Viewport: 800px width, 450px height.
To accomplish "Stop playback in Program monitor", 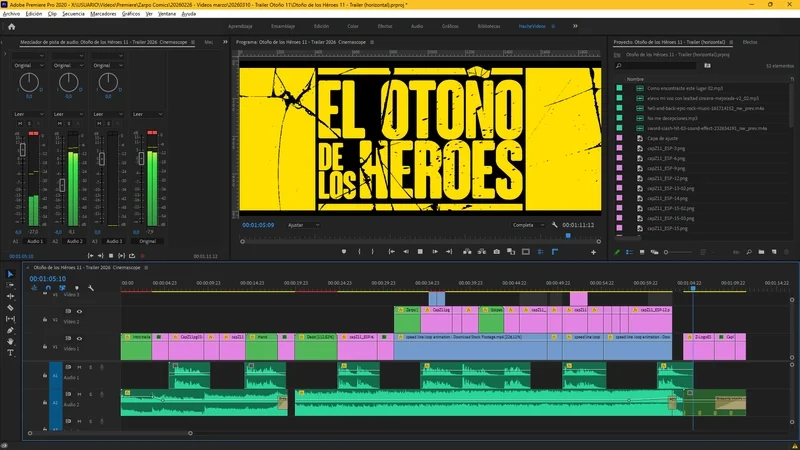I will (420, 252).
